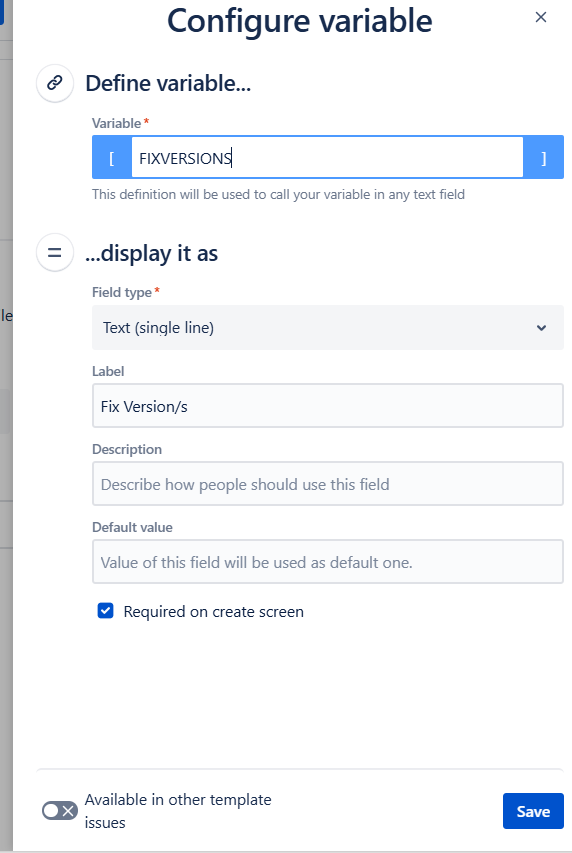
Task: Click the equals icon beside display it as
Action: 54,252
